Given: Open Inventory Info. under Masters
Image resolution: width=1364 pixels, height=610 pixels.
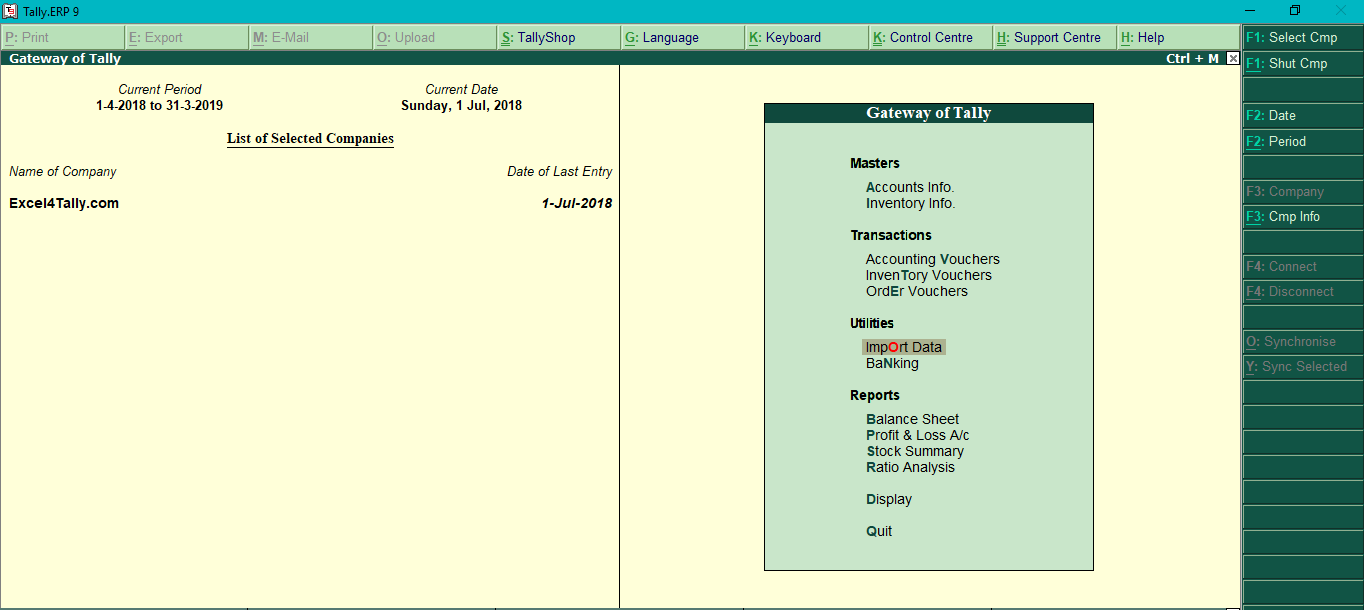Looking at the screenshot, I should coord(911,203).
